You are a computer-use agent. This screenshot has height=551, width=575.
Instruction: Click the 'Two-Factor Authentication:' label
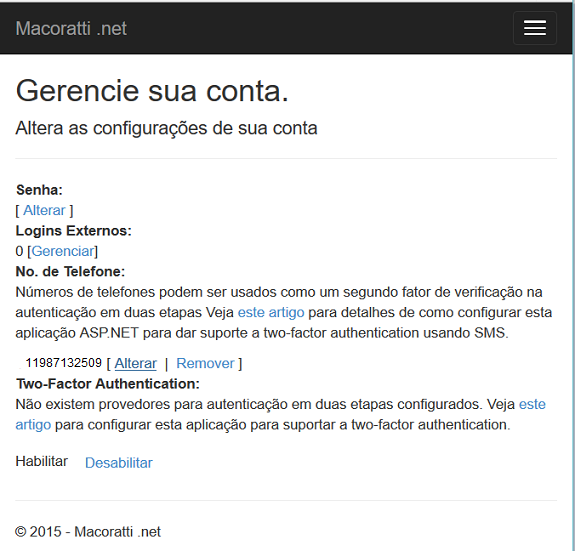[108, 384]
